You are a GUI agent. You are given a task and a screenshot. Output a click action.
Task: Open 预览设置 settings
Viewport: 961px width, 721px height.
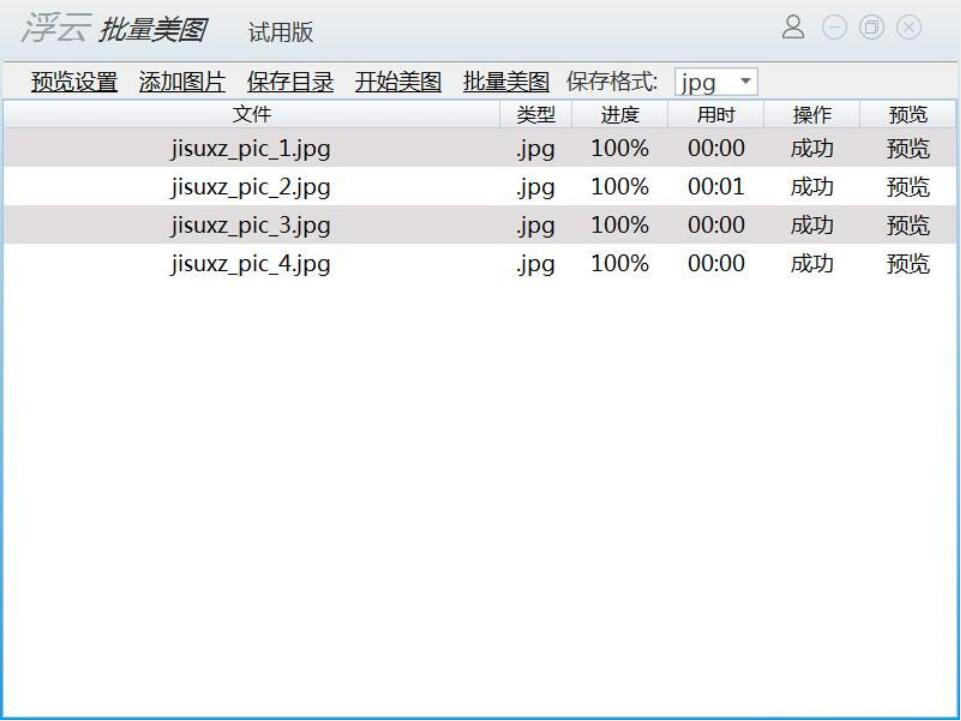point(74,82)
